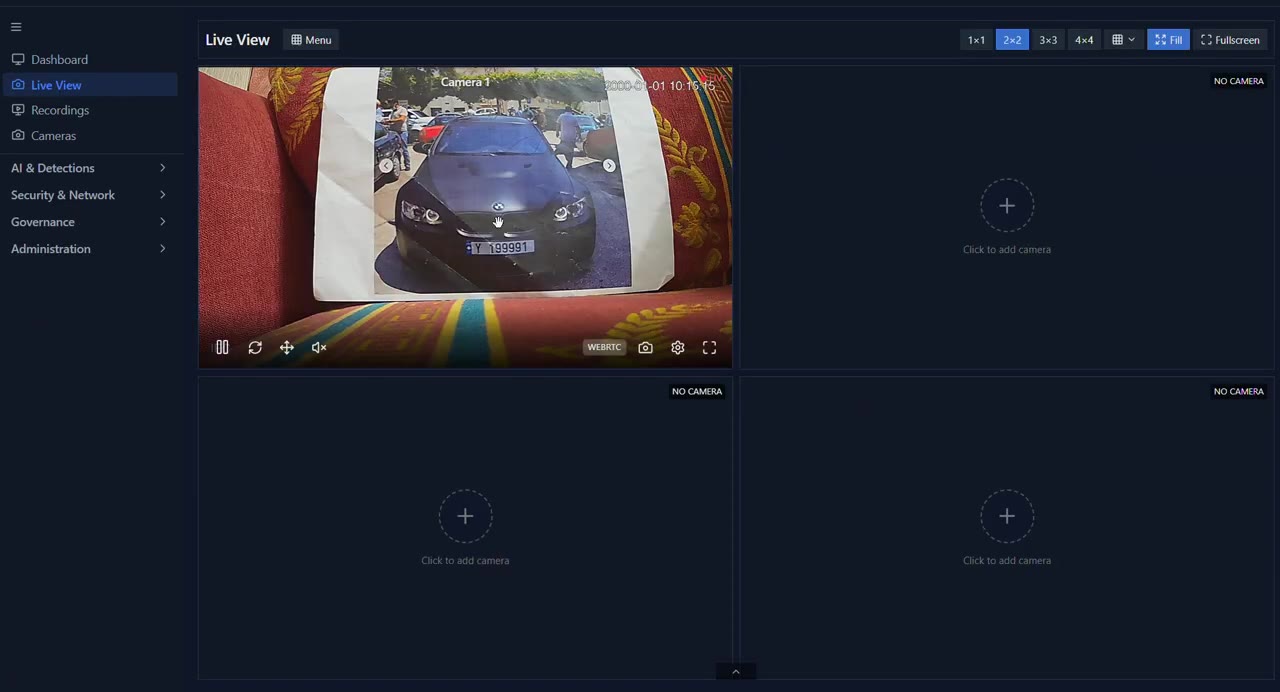Click the Camera 1 title label
The image size is (1280, 692).
pyautogui.click(x=465, y=82)
